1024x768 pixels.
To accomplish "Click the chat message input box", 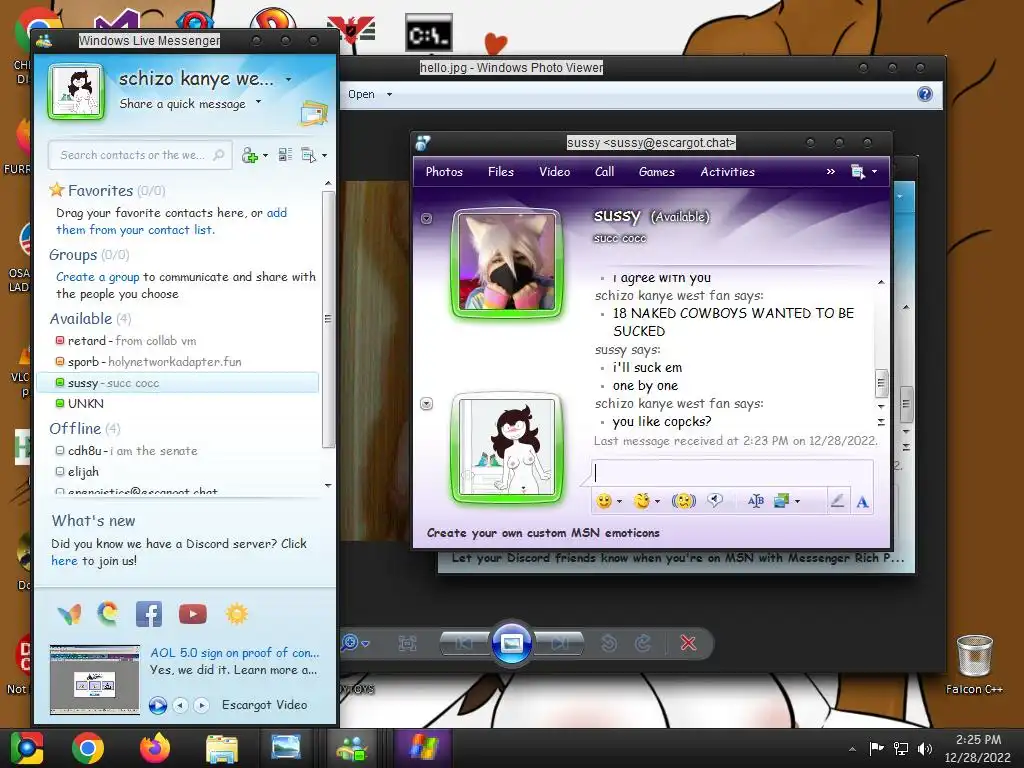I will pyautogui.click(x=731, y=472).
